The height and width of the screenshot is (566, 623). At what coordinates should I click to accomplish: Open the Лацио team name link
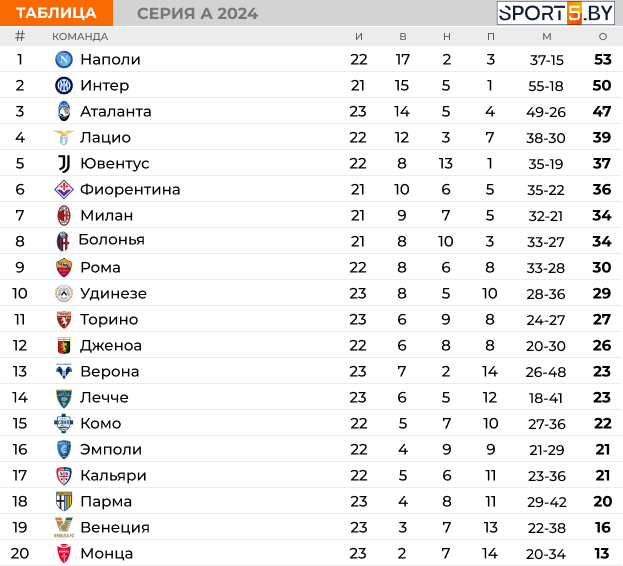click(x=105, y=137)
